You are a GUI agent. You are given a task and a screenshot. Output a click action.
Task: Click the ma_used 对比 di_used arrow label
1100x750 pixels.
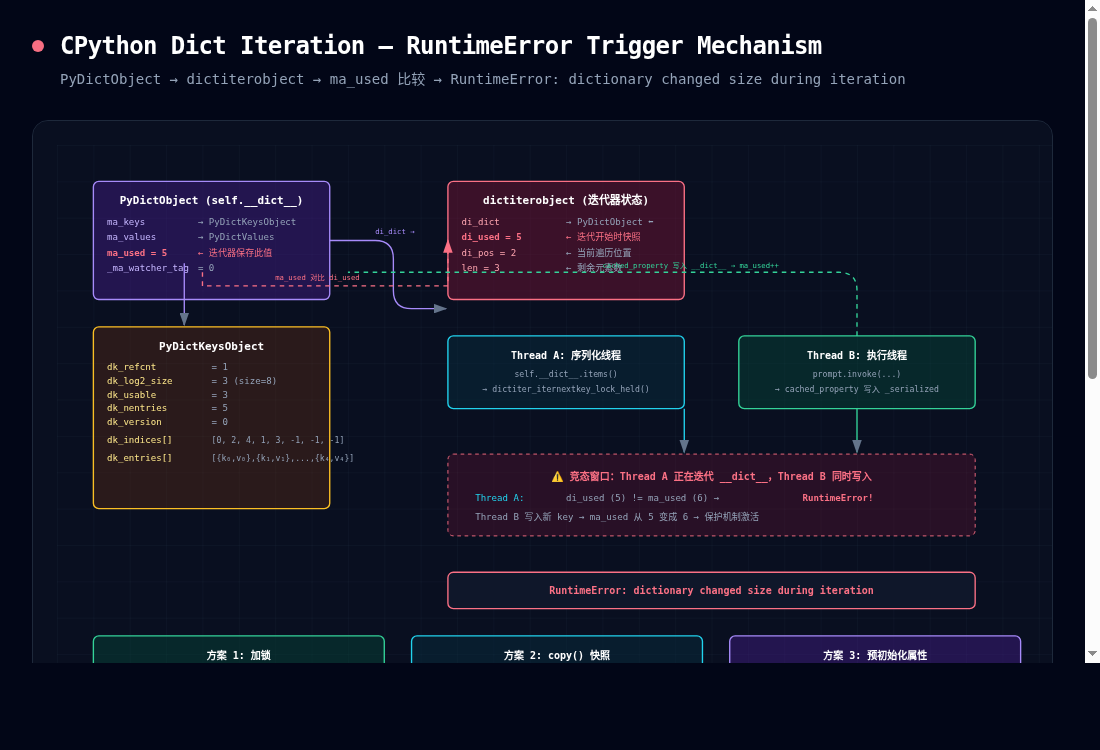[317, 278]
